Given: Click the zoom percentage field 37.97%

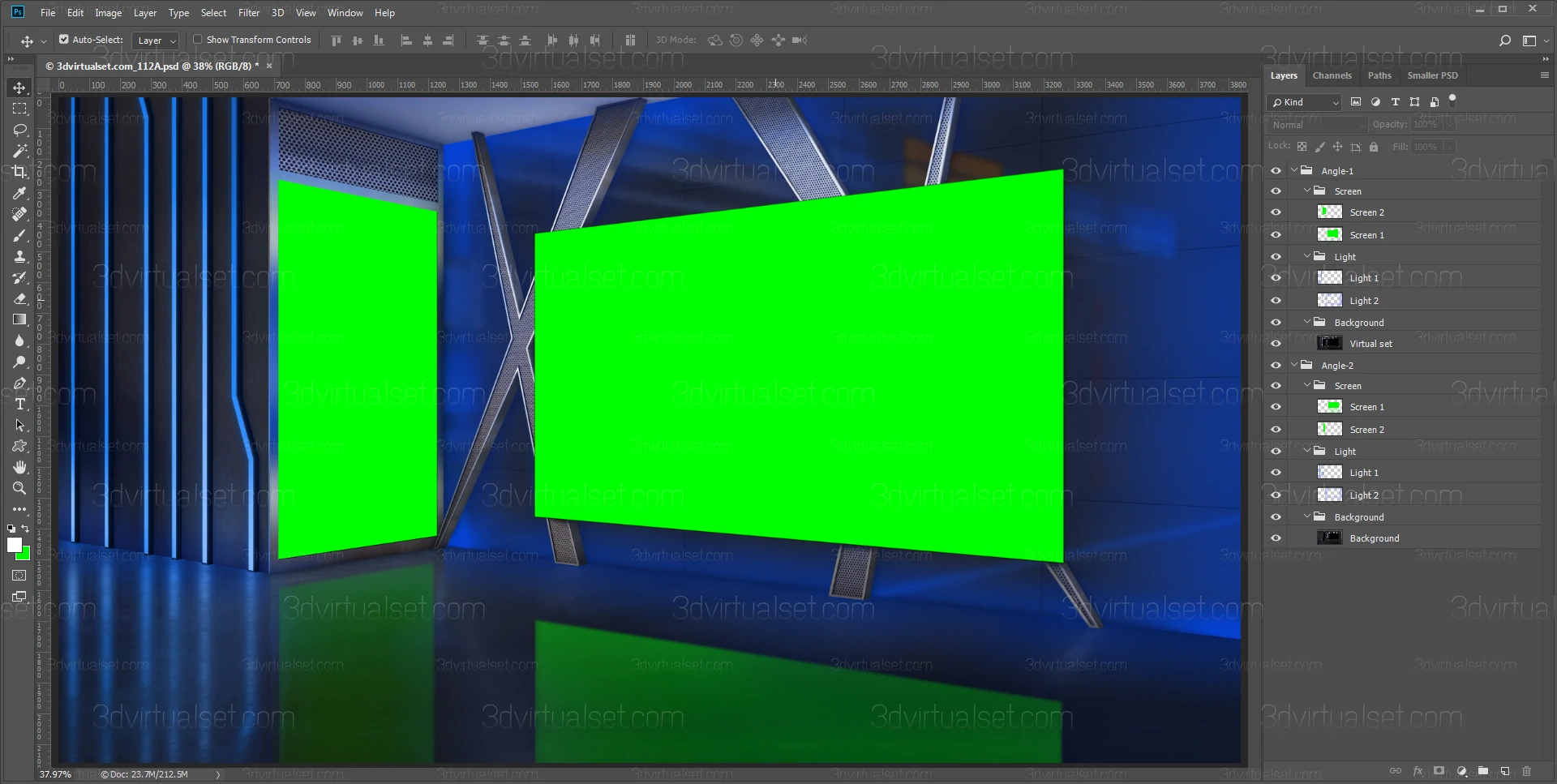Looking at the screenshot, I should [x=55, y=774].
